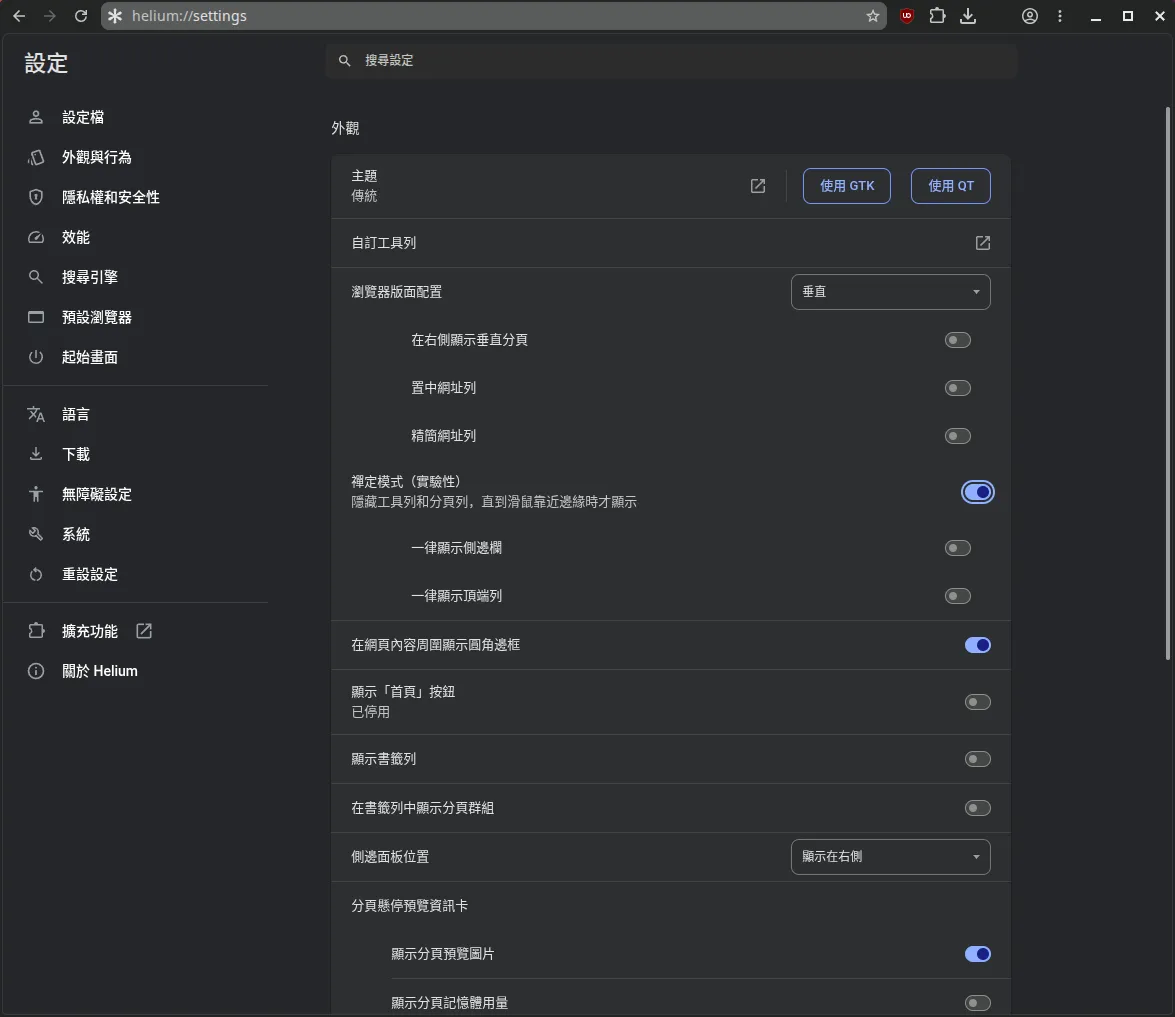Click the Helium site icon in address bar

(115, 16)
